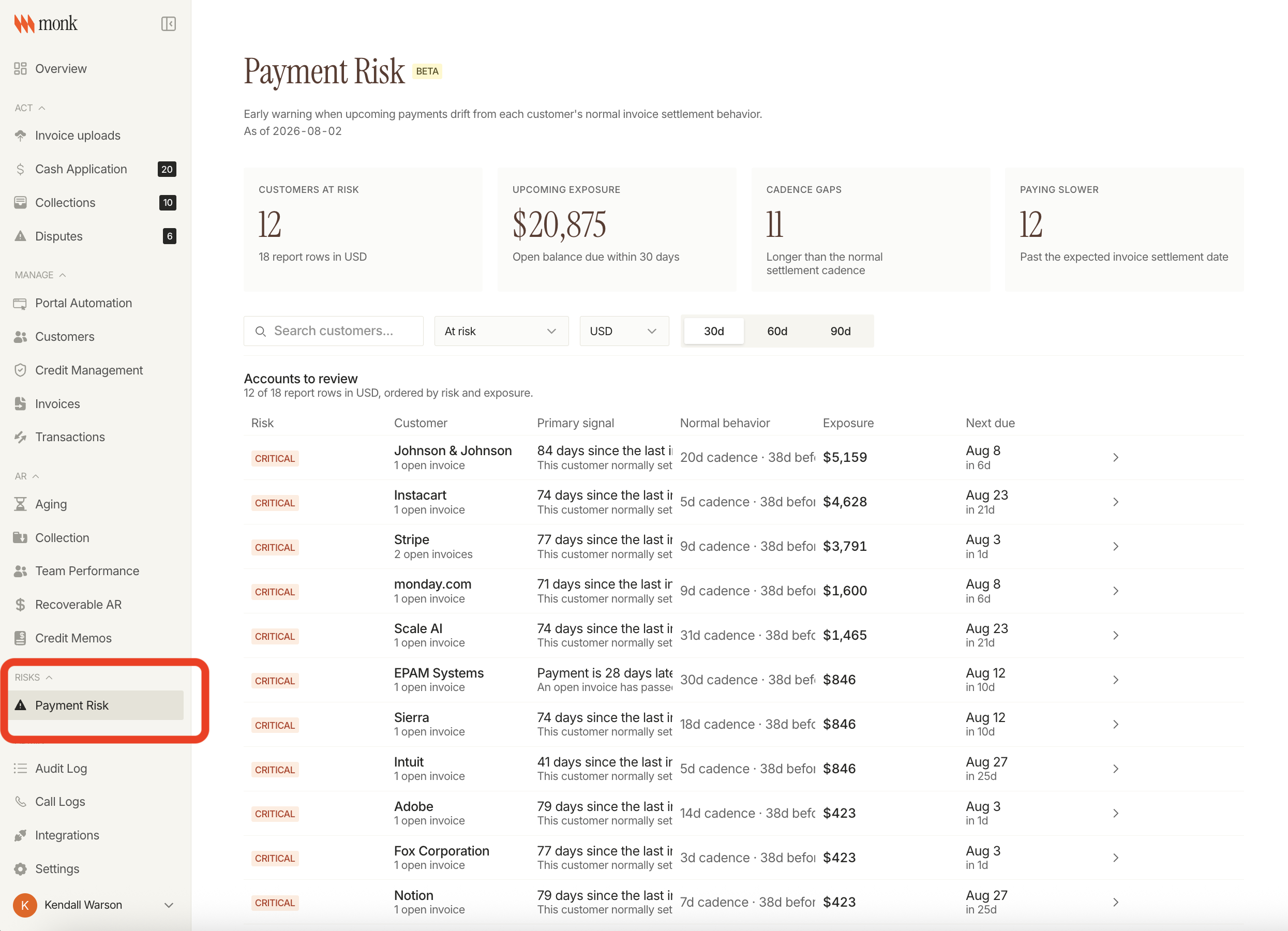Image resolution: width=1288 pixels, height=931 pixels.
Task: Click the Portal Automation icon
Action: 21,303
